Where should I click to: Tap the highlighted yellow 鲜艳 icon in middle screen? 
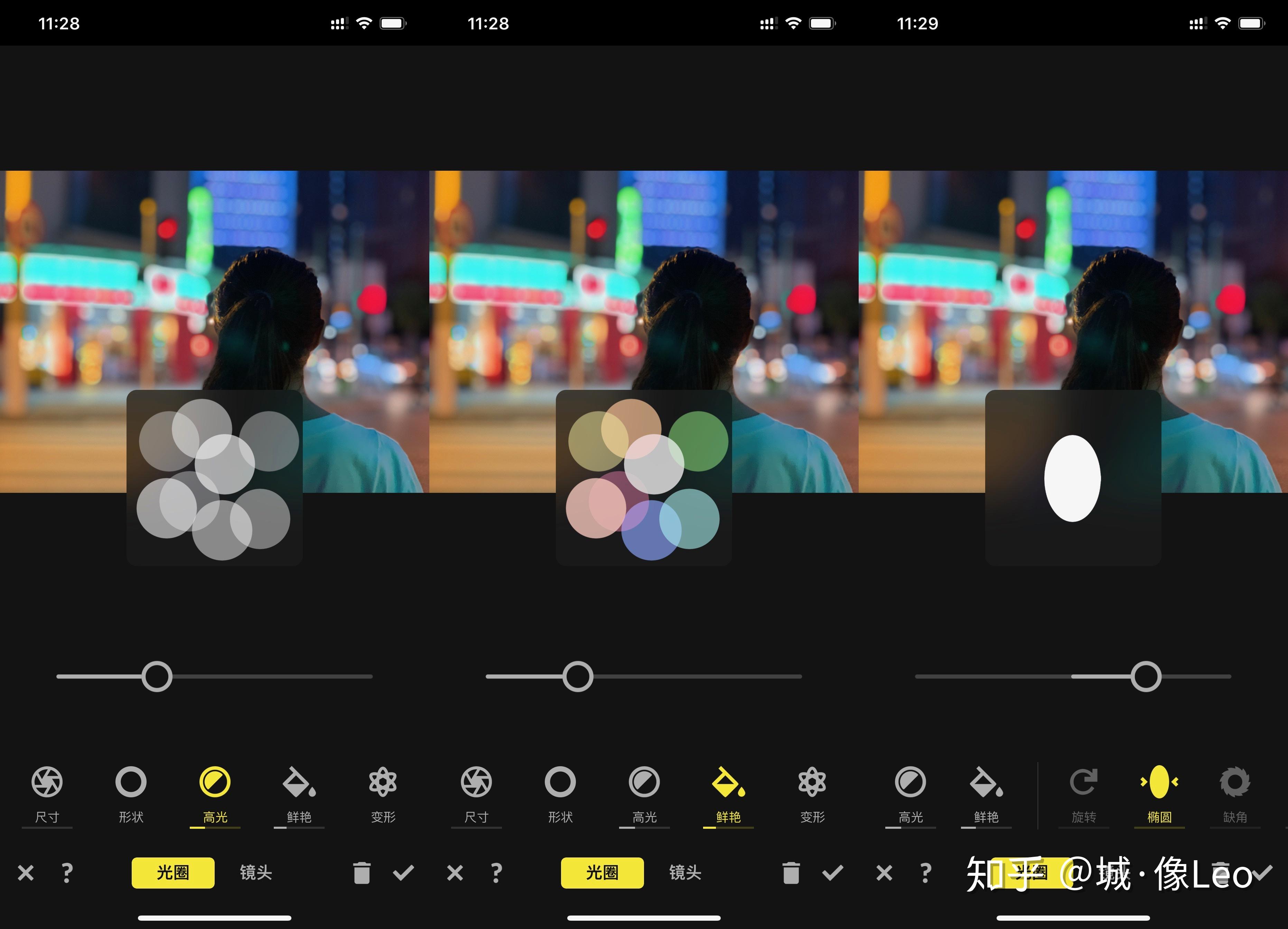pyautogui.click(x=728, y=782)
